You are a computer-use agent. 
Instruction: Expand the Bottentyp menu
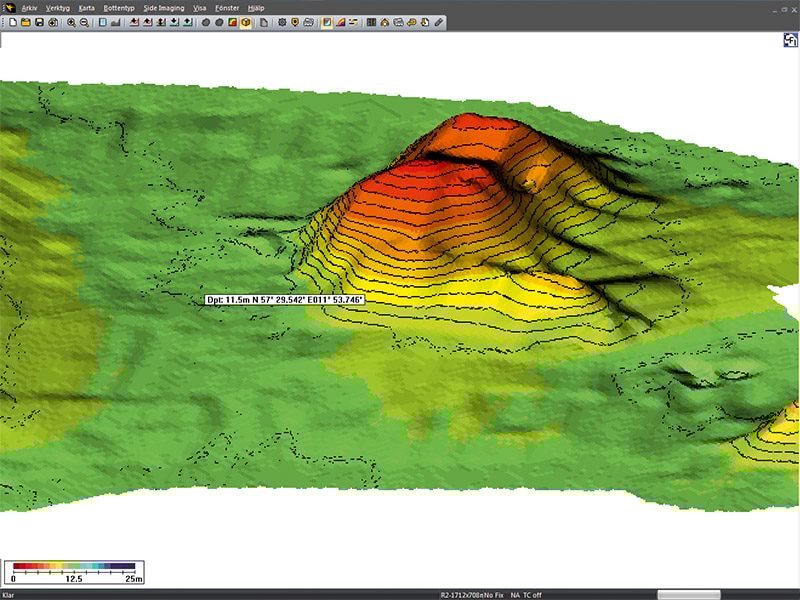(119, 7)
